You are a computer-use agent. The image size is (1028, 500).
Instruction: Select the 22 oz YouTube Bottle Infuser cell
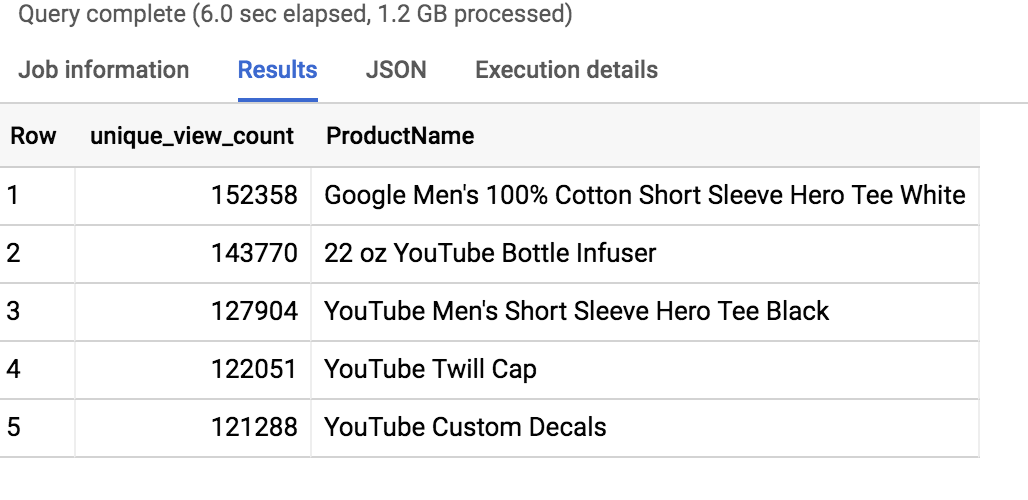click(x=490, y=253)
